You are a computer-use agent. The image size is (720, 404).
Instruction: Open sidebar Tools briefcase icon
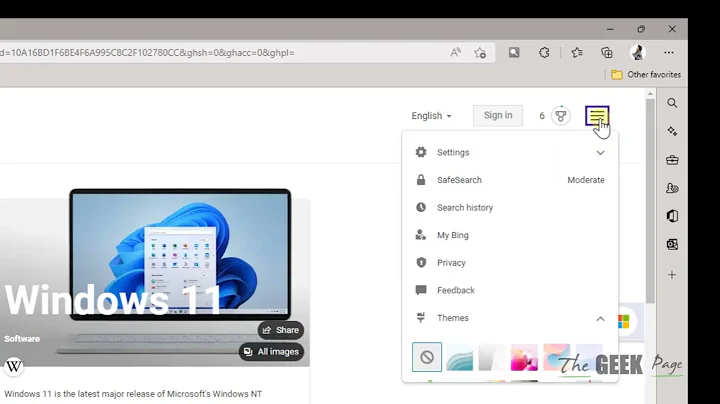(672, 160)
